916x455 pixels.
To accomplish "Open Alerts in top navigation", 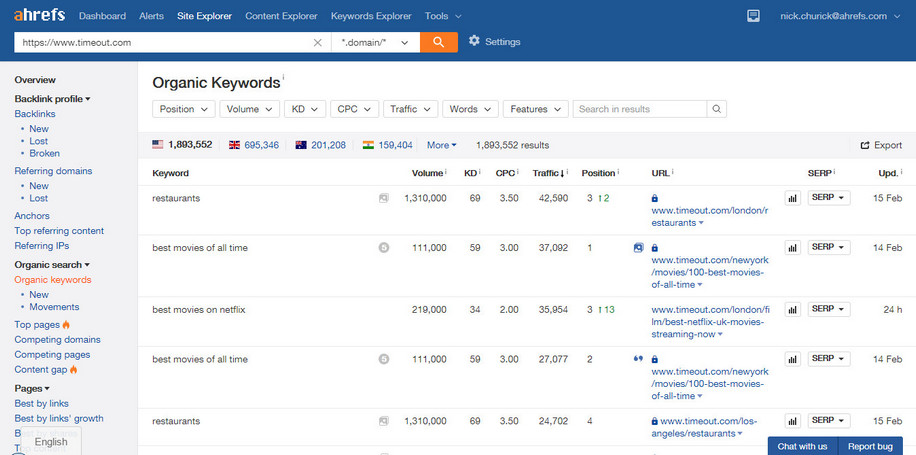I will [x=151, y=16].
